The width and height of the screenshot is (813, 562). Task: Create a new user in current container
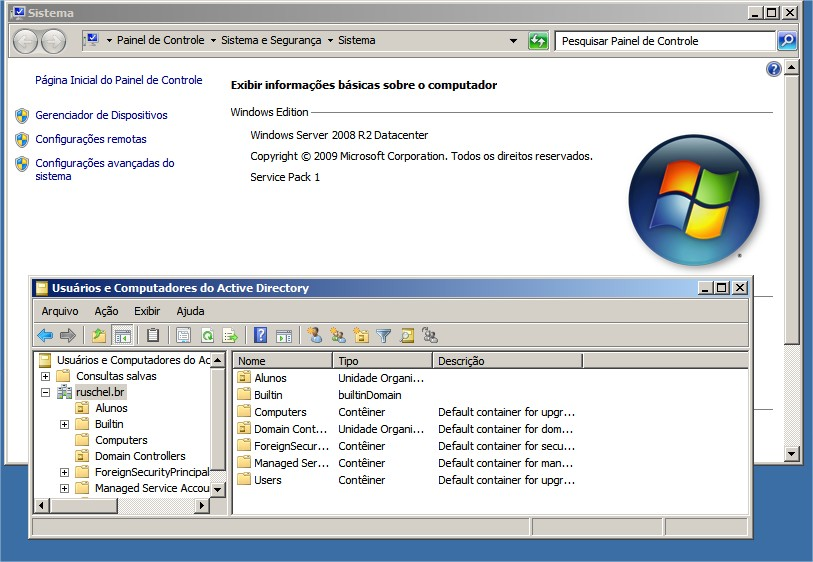(x=314, y=335)
